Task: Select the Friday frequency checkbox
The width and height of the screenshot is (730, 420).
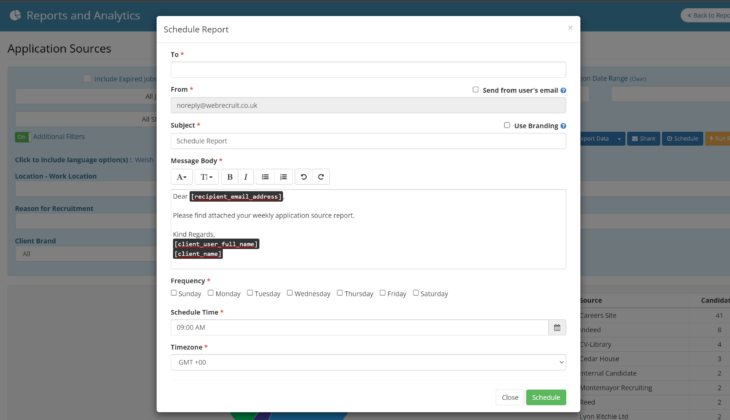Action: tap(381, 293)
